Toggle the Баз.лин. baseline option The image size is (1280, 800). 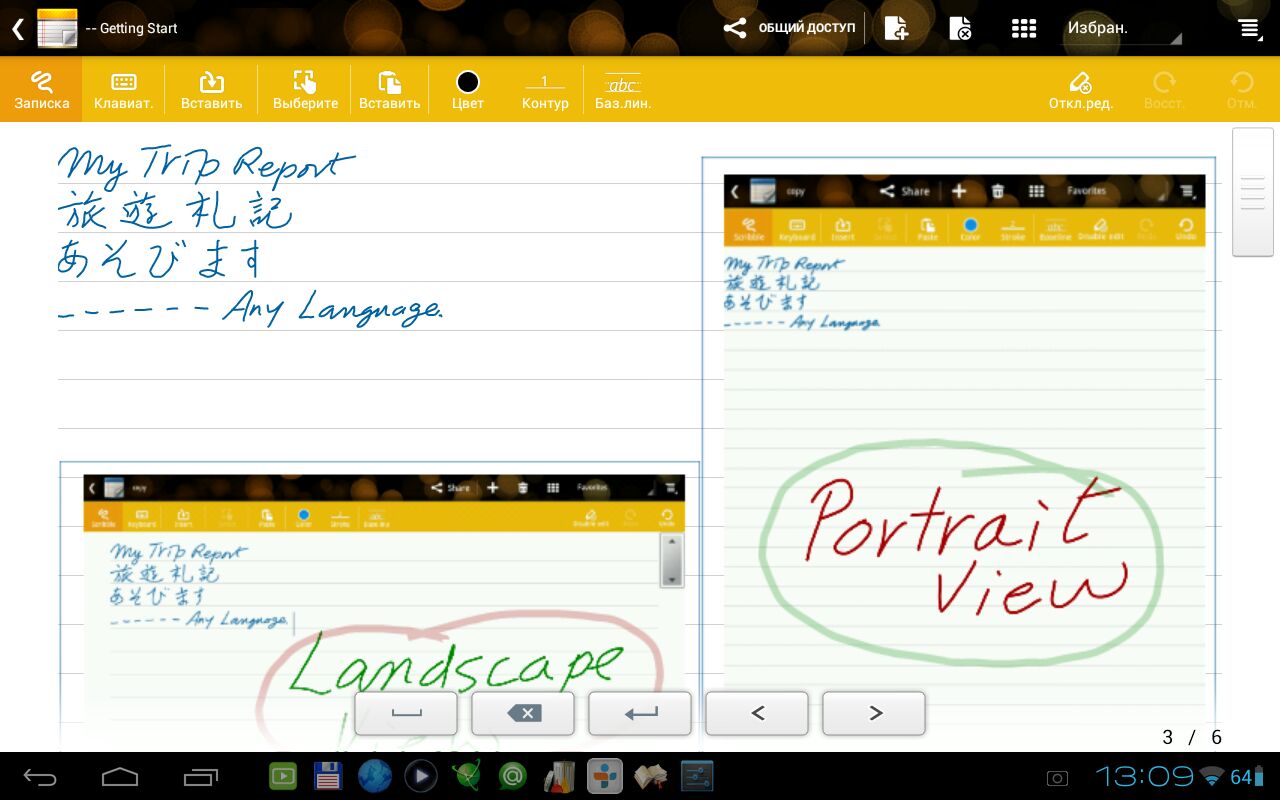(622, 90)
